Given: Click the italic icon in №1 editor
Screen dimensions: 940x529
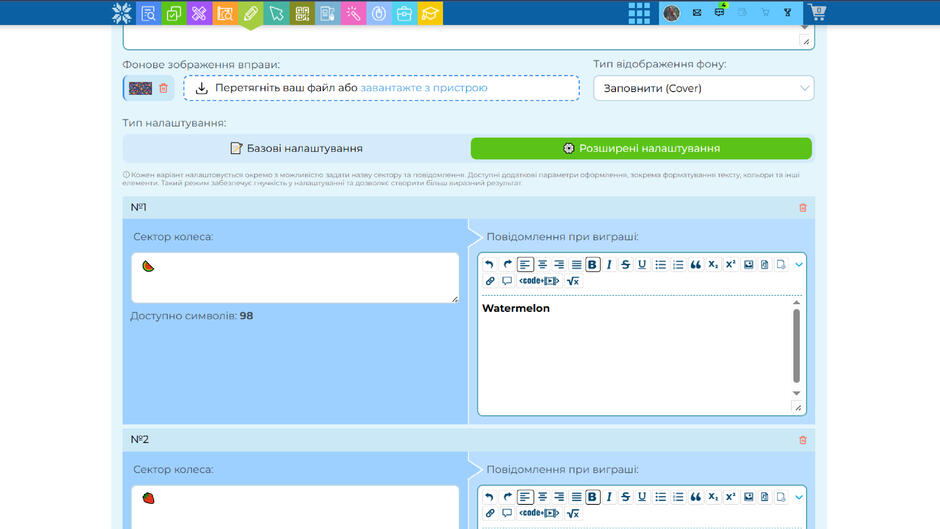Looking at the screenshot, I should 609,264.
